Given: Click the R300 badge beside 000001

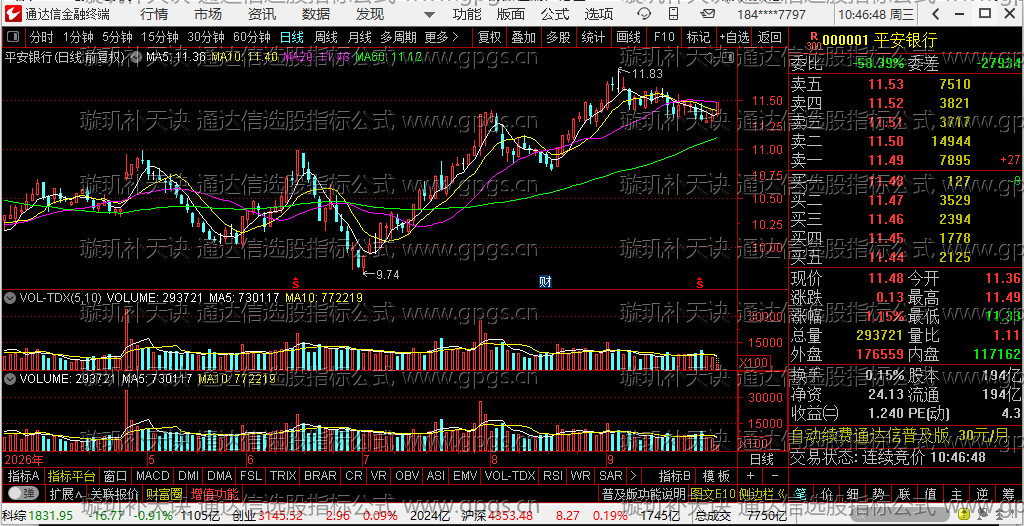Looking at the screenshot, I should (x=814, y=41).
